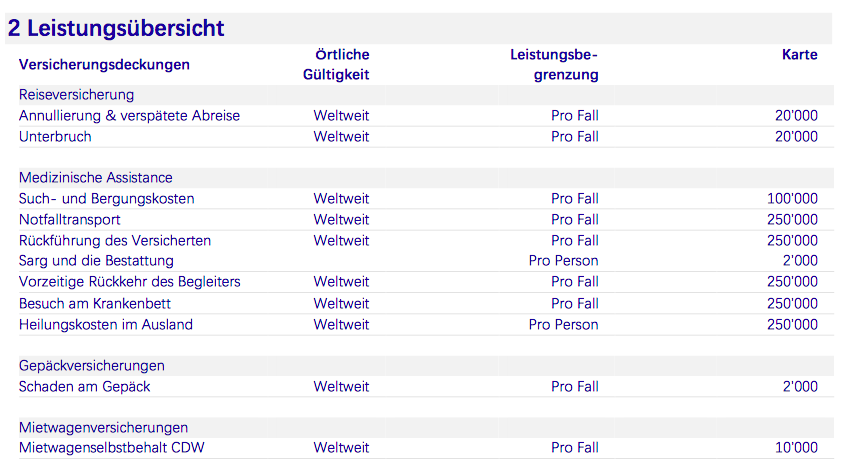Click "Heilungskosten im Ausland" row label

tap(105, 324)
